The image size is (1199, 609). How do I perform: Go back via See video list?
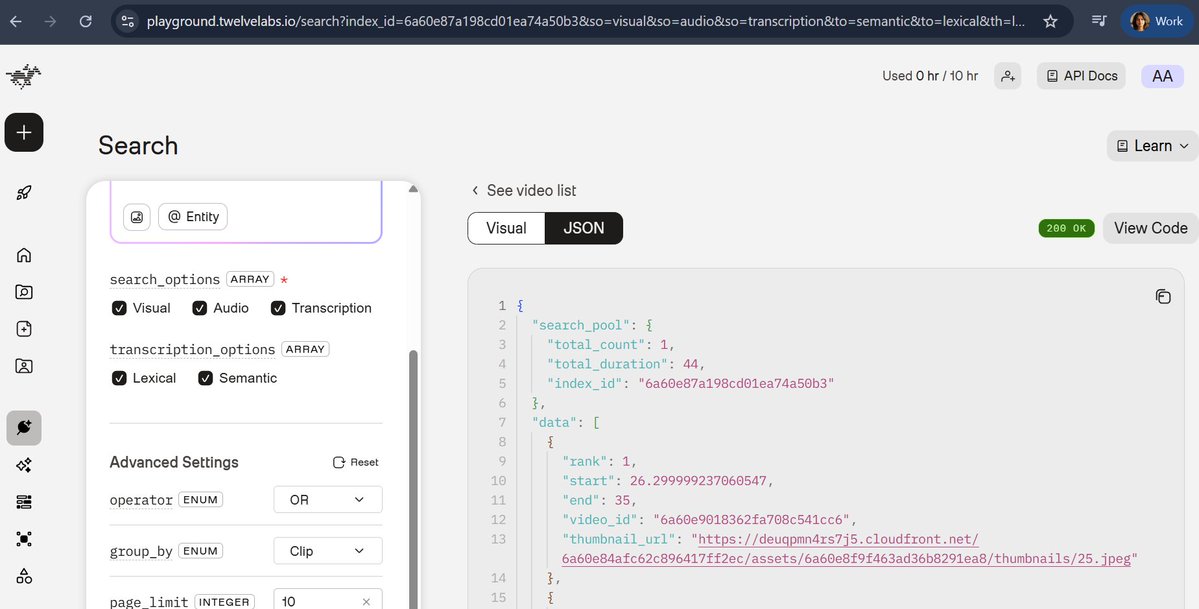(x=524, y=191)
